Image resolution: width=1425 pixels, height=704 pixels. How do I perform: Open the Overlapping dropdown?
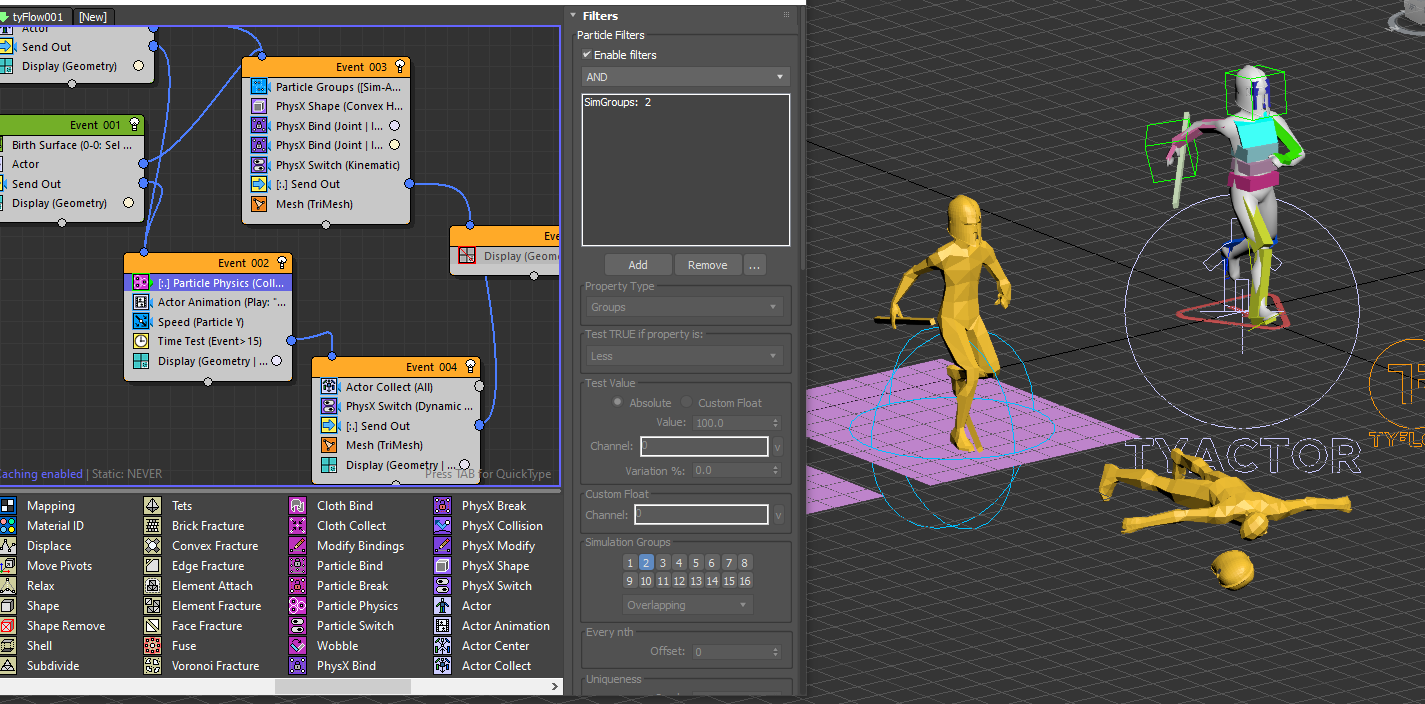[687, 605]
